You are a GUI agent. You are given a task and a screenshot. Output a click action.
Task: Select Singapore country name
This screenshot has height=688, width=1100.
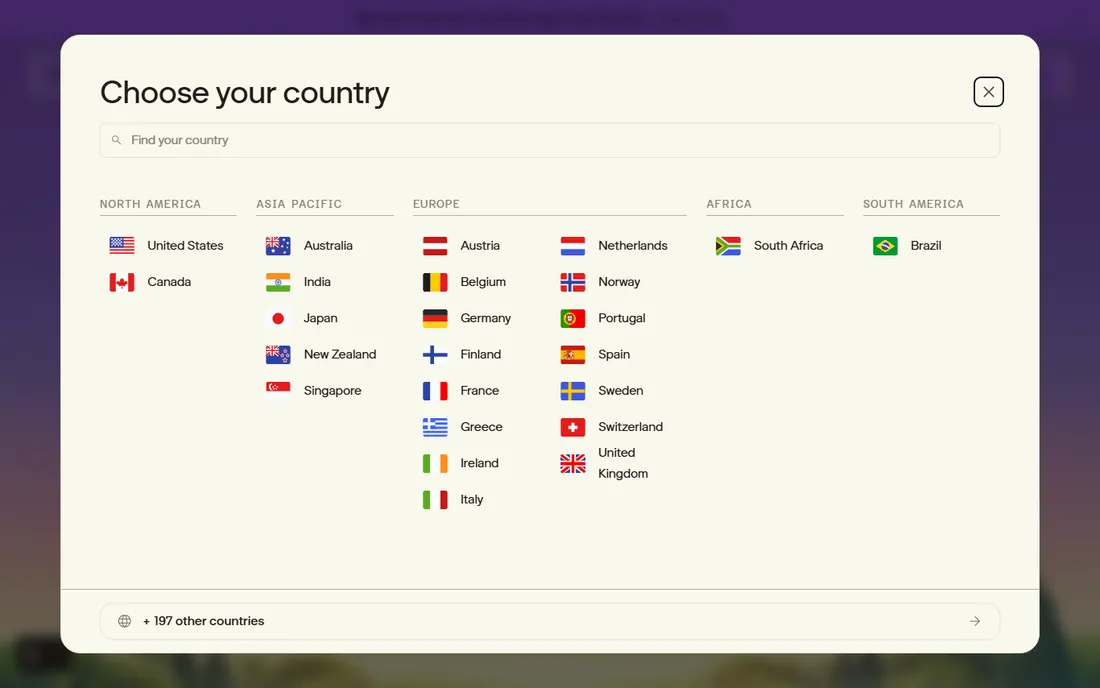point(333,391)
